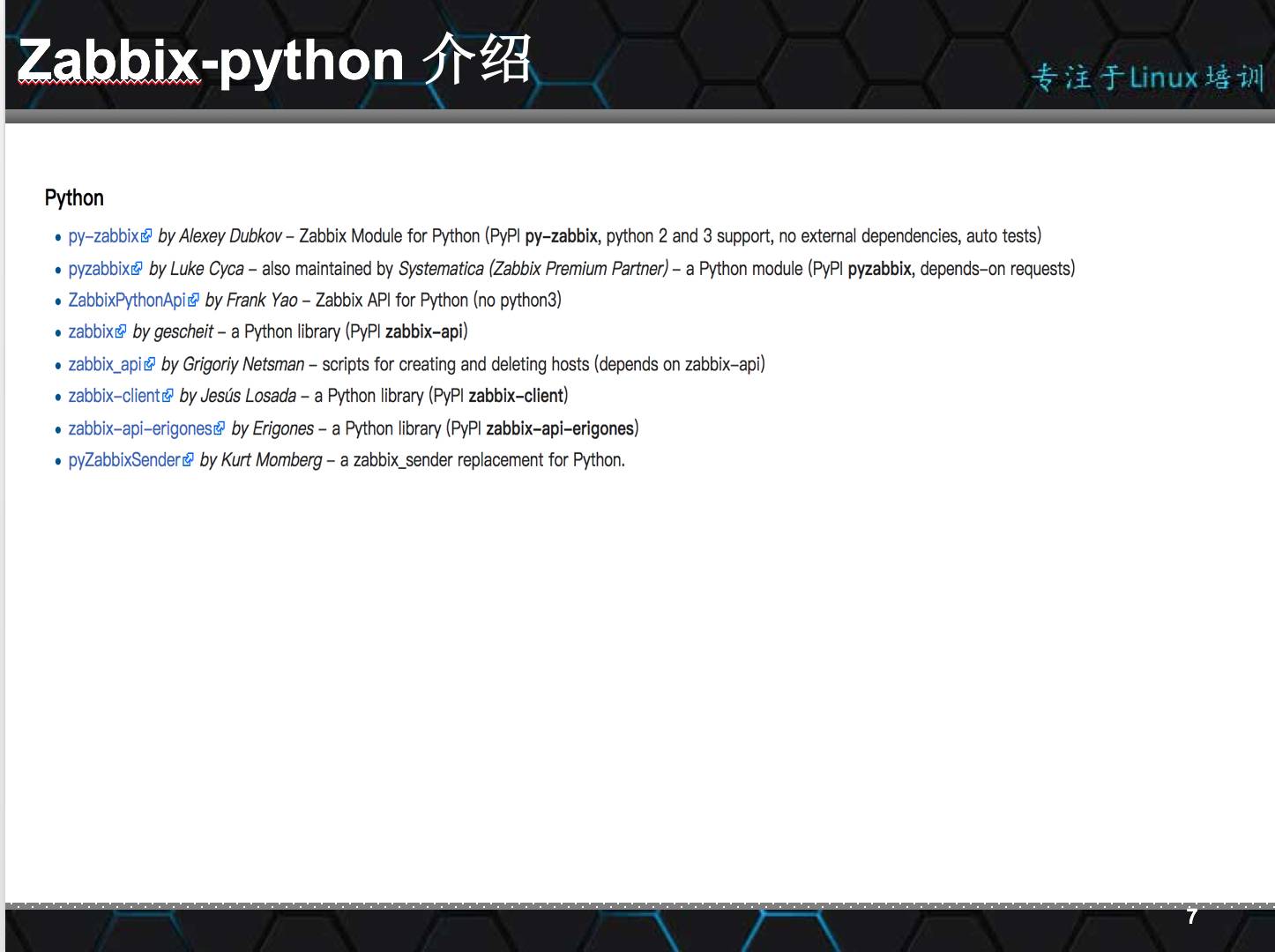
Task: Click the text 'by Erigones'
Action: (x=272, y=428)
